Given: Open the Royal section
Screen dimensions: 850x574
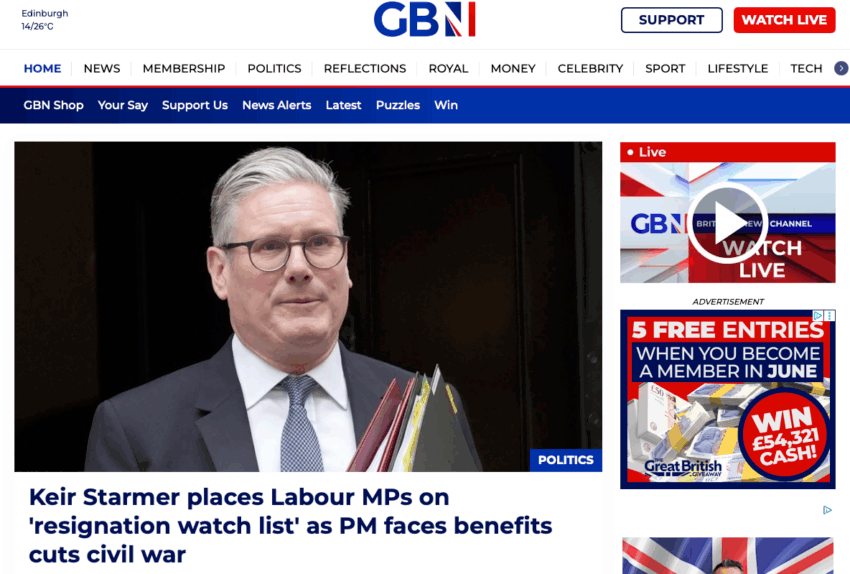Looking at the screenshot, I should click(x=448, y=68).
